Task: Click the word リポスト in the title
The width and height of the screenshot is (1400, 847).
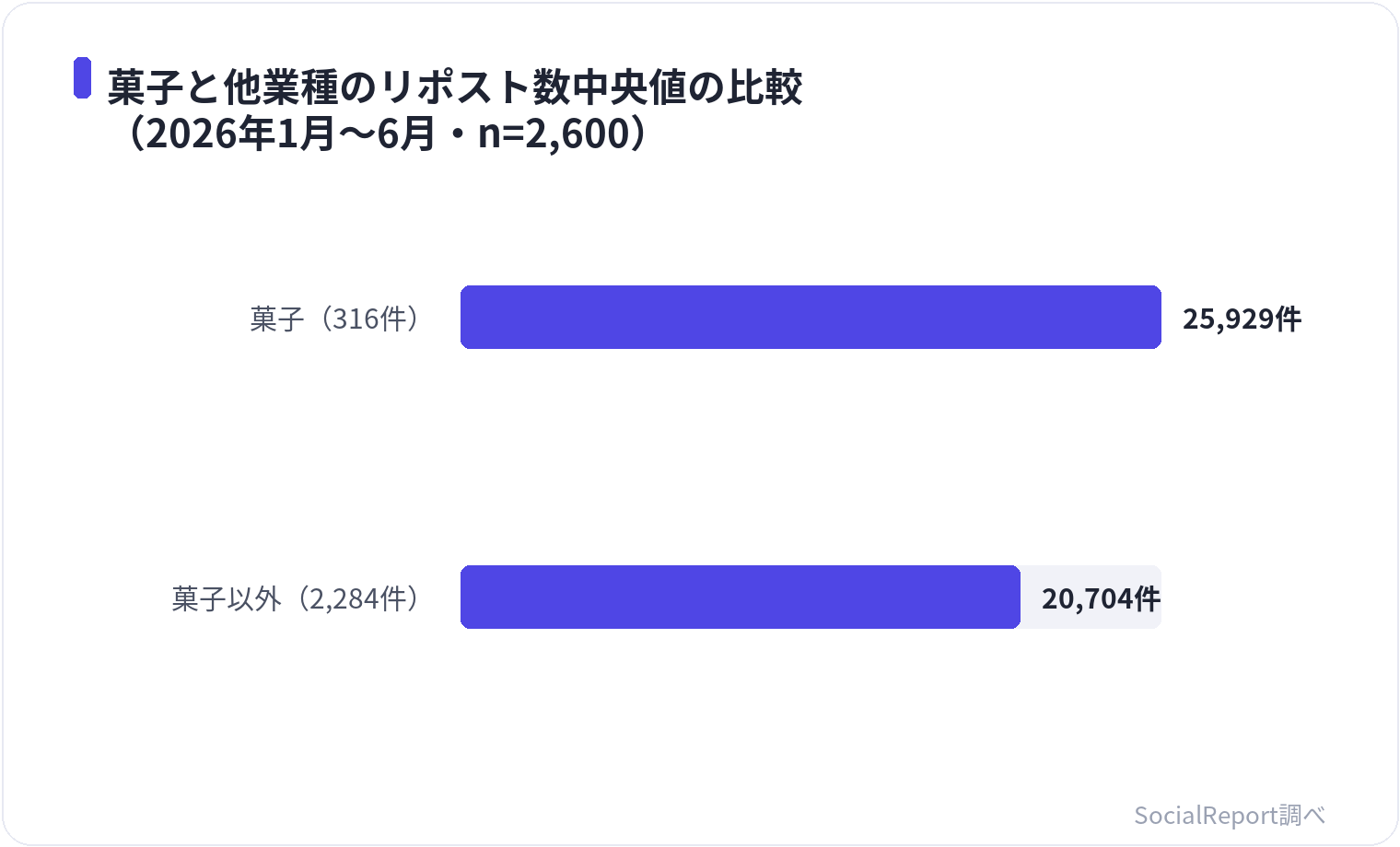Action: tap(454, 87)
